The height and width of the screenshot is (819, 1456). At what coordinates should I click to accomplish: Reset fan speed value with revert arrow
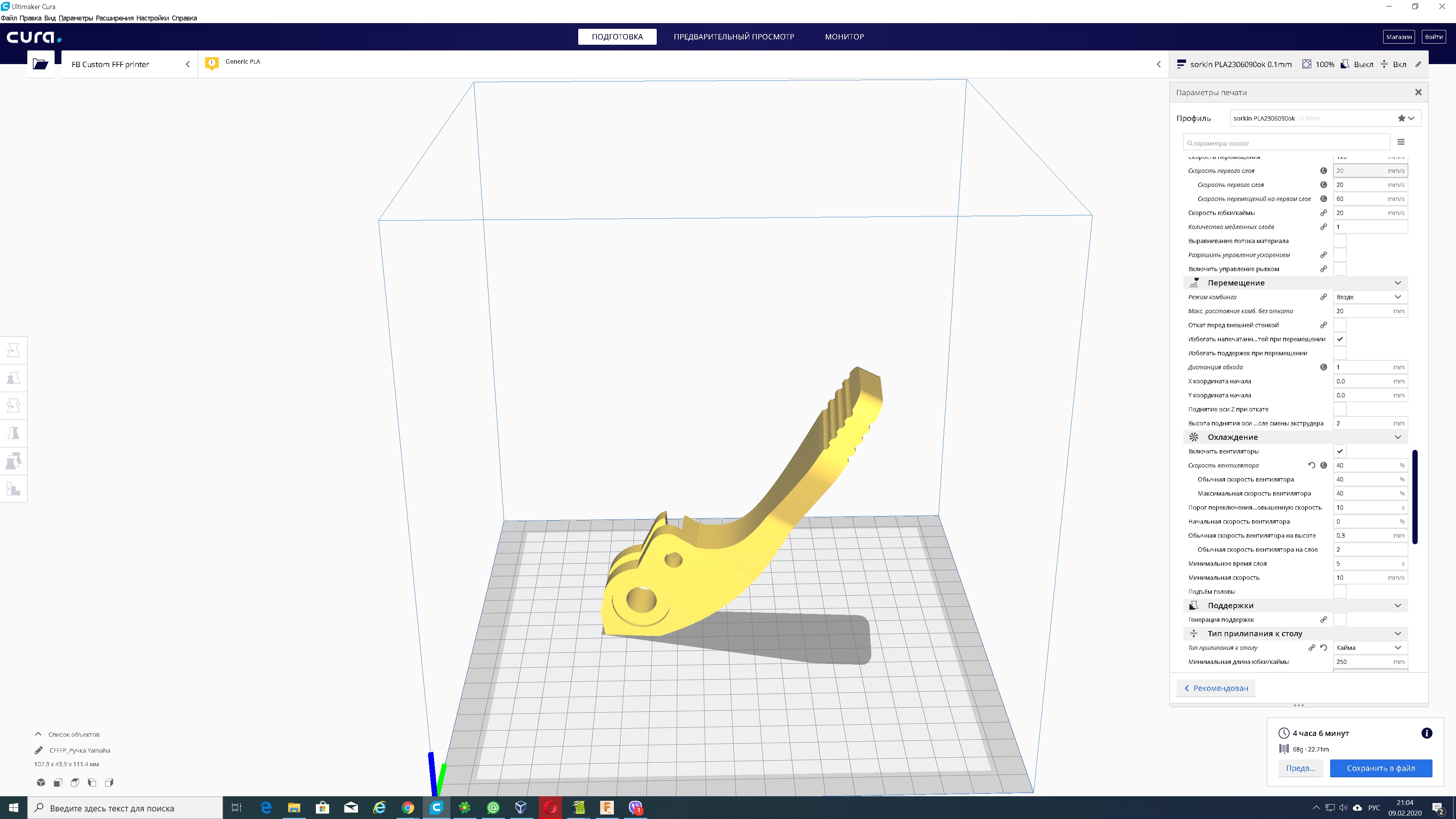1311,465
